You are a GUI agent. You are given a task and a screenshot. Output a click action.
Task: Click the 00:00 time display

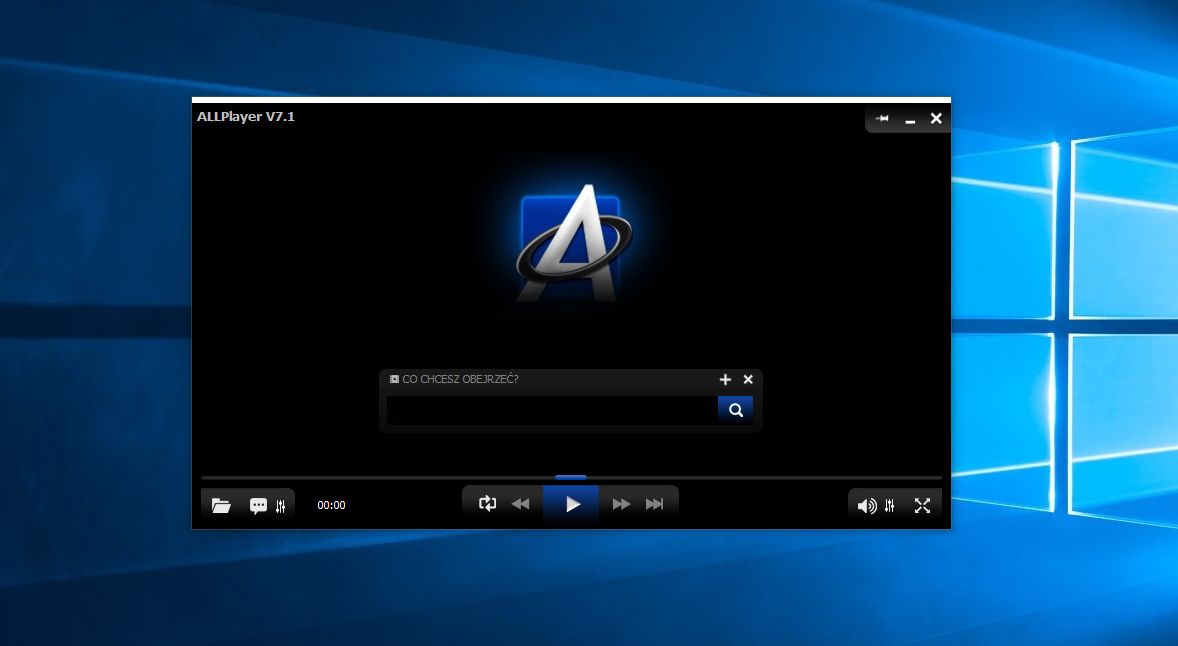(x=331, y=505)
